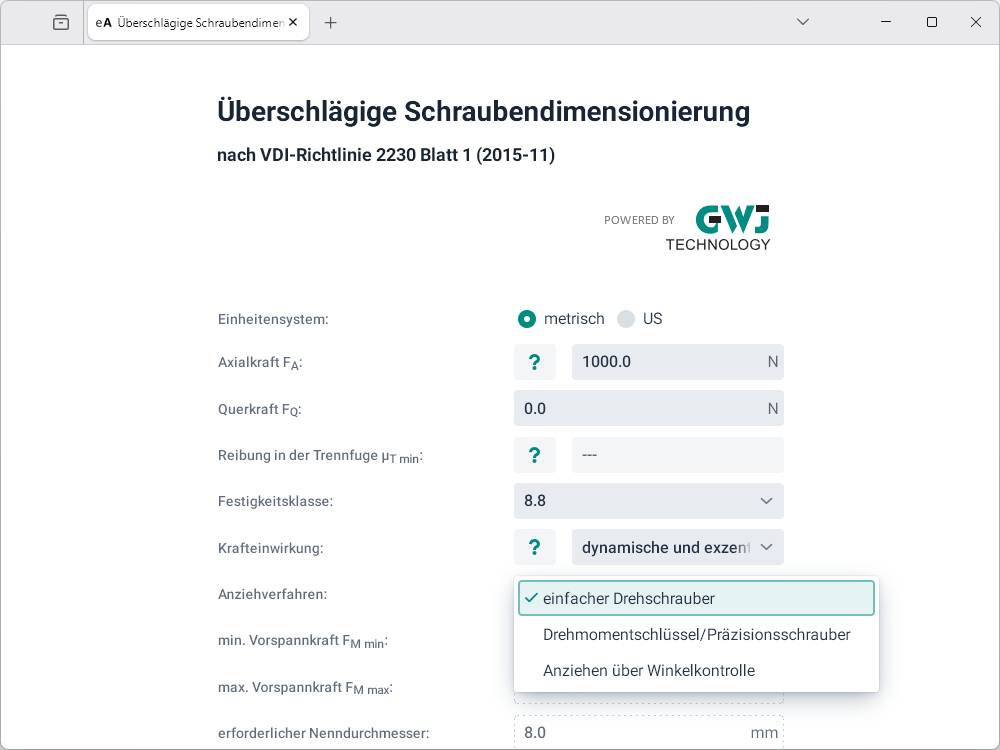Expand the Krafteinwirkung dropdown
Image resolution: width=1000 pixels, height=750 pixels.
pyautogui.click(x=677, y=547)
